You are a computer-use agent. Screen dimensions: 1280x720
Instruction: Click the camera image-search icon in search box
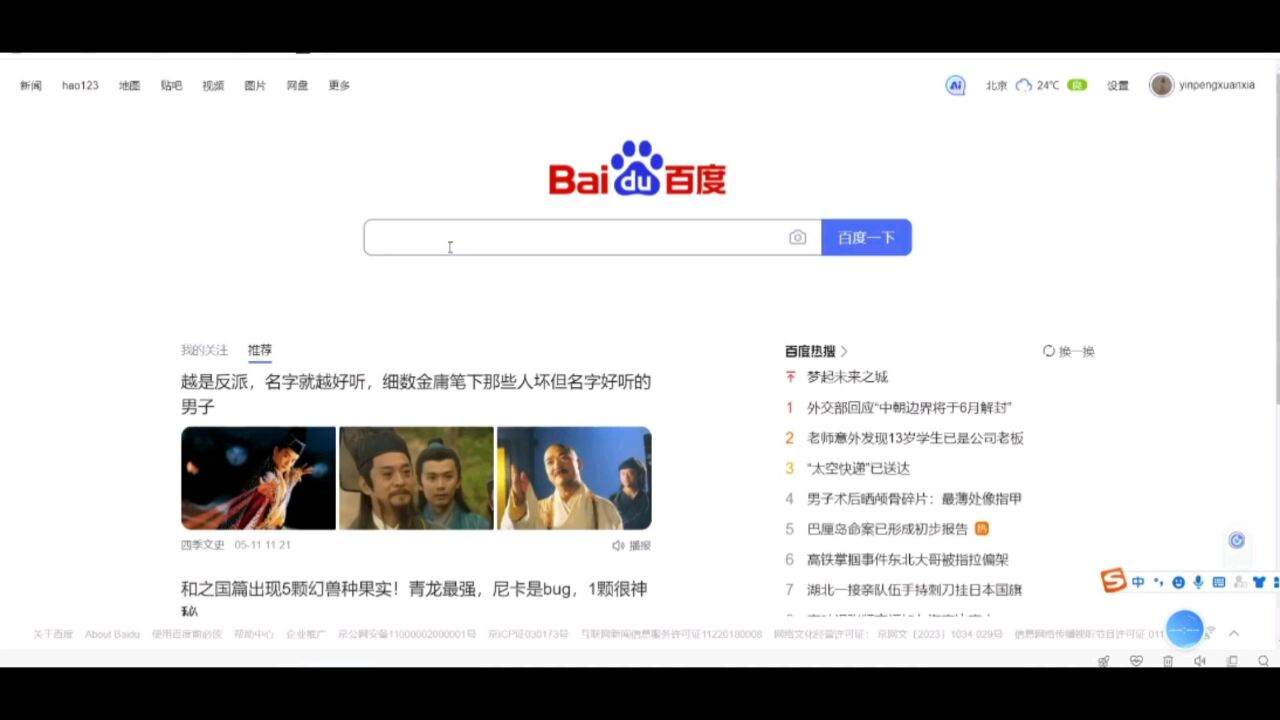797,237
